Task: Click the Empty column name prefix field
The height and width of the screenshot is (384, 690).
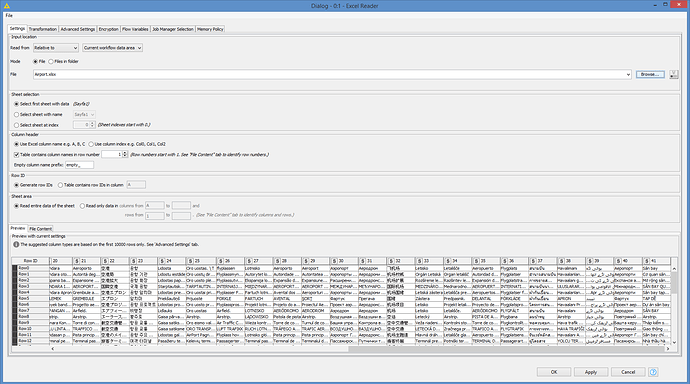Action: pyautogui.click(x=79, y=165)
